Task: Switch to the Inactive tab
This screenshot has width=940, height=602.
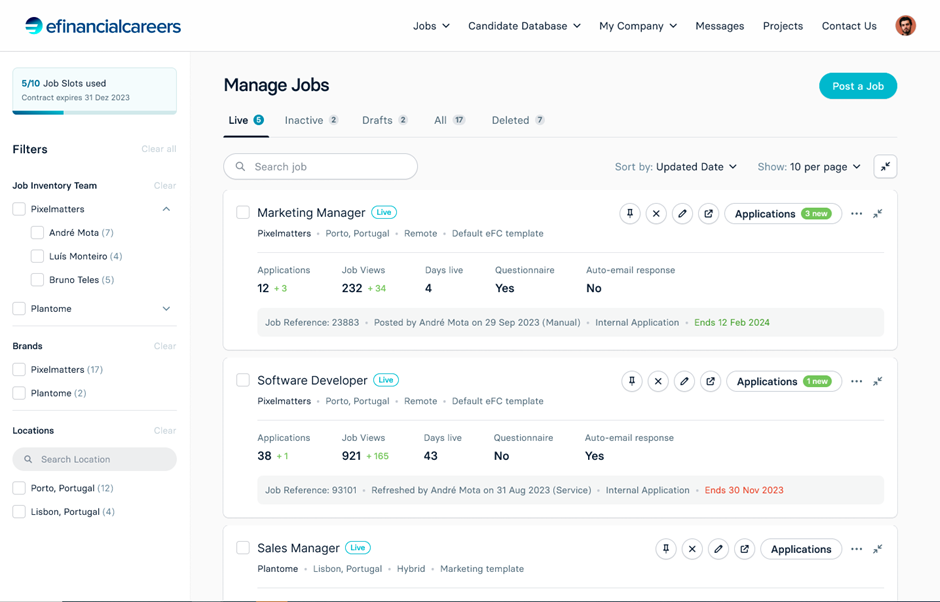Action: click(x=311, y=120)
